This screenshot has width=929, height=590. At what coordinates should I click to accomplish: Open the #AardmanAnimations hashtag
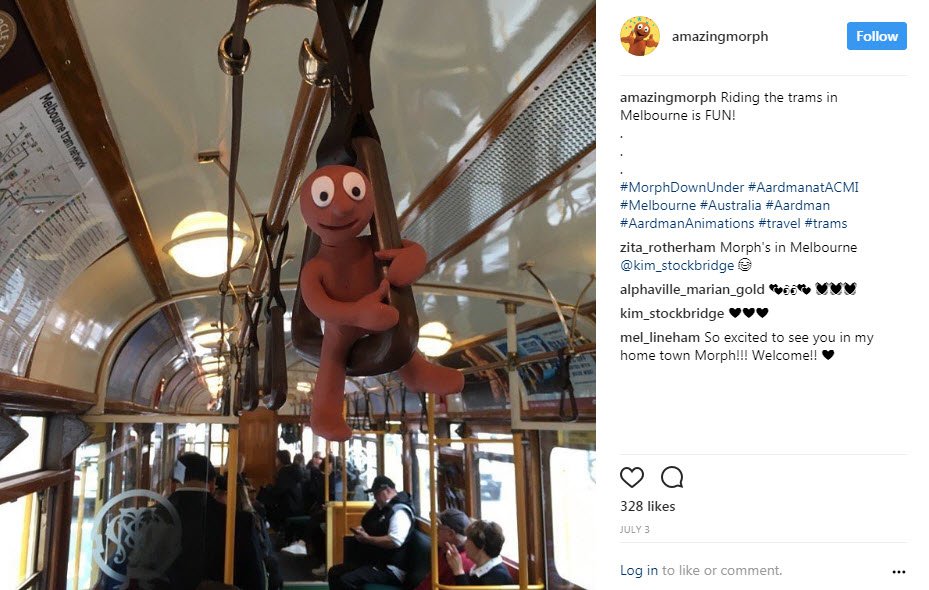pyautogui.click(x=687, y=223)
